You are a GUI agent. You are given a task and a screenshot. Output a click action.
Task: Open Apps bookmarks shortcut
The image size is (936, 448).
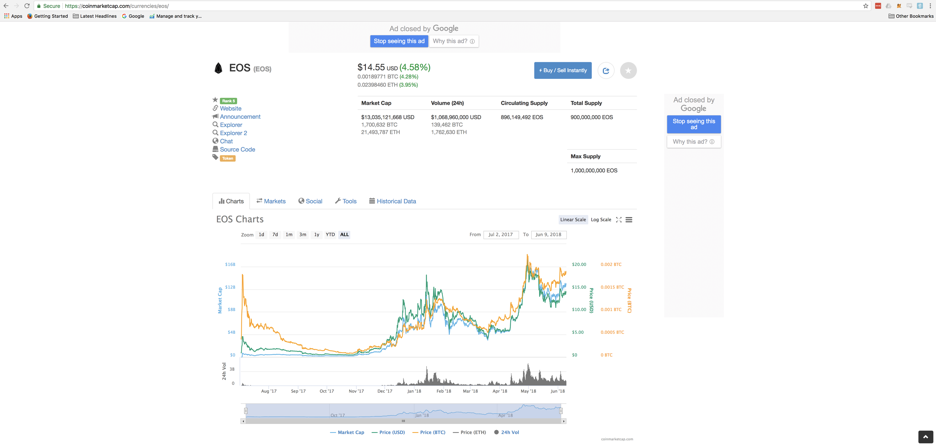tap(13, 16)
